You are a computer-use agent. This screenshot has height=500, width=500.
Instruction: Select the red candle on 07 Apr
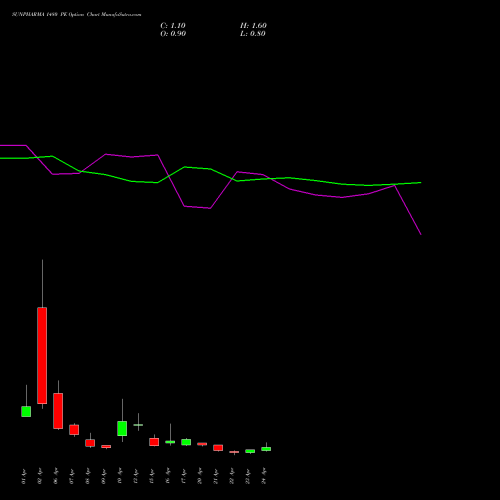coord(74,430)
